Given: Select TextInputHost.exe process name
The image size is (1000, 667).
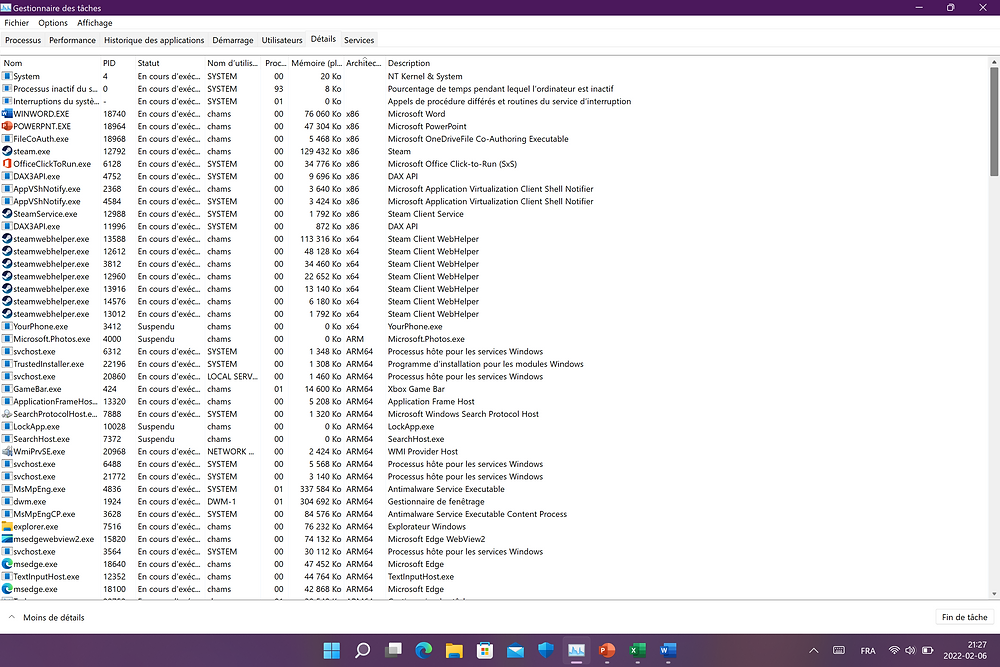Looking at the screenshot, I should point(47,576).
